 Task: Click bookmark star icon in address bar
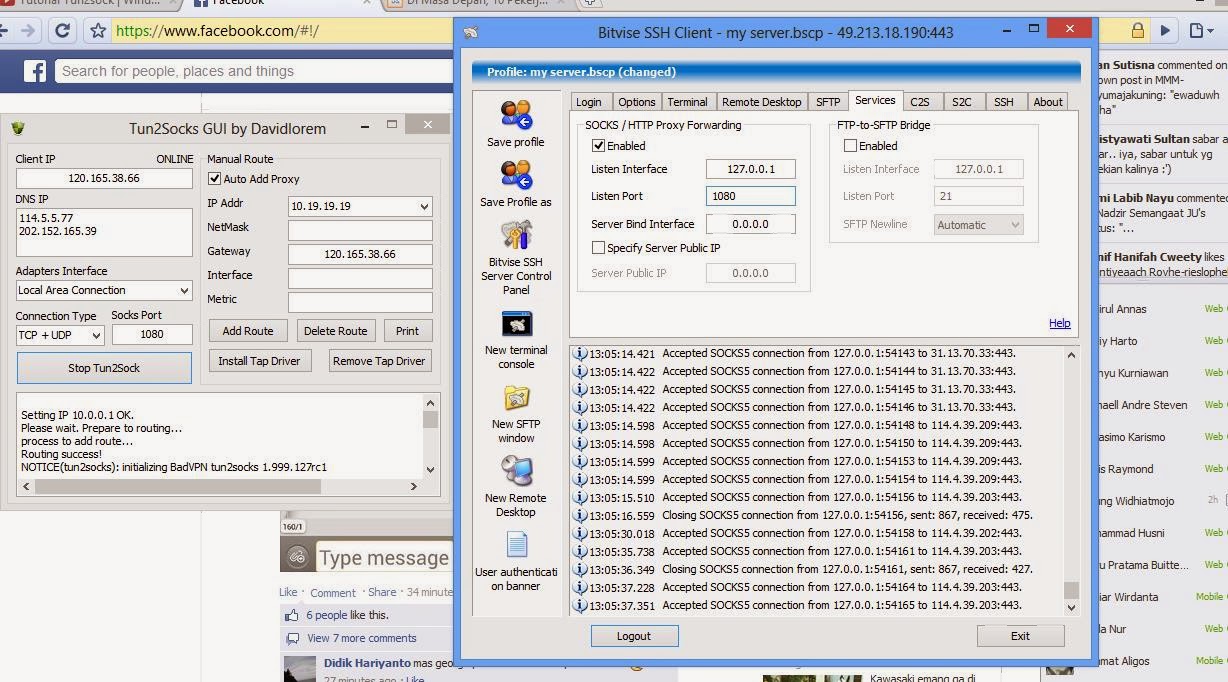click(97, 31)
